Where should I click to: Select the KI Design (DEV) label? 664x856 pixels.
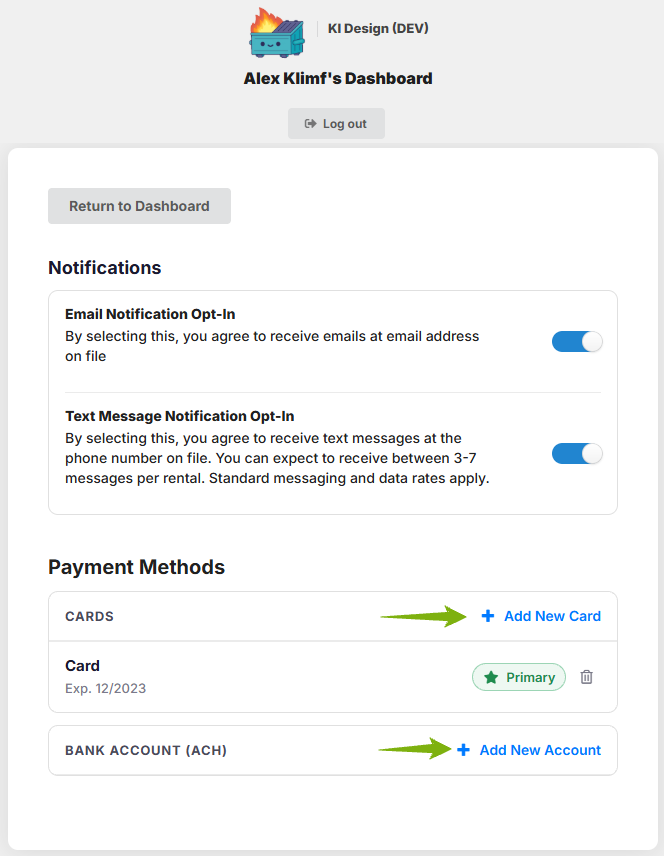(x=378, y=28)
